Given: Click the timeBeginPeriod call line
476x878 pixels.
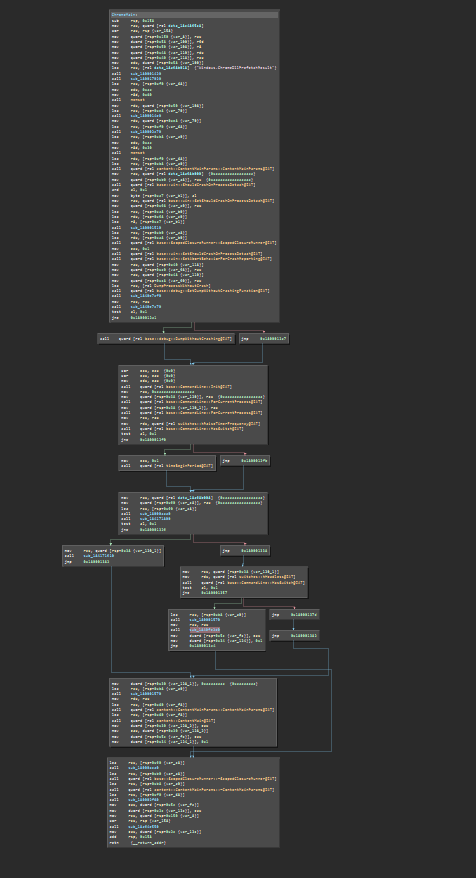Looking at the screenshot, I should pos(167,465).
